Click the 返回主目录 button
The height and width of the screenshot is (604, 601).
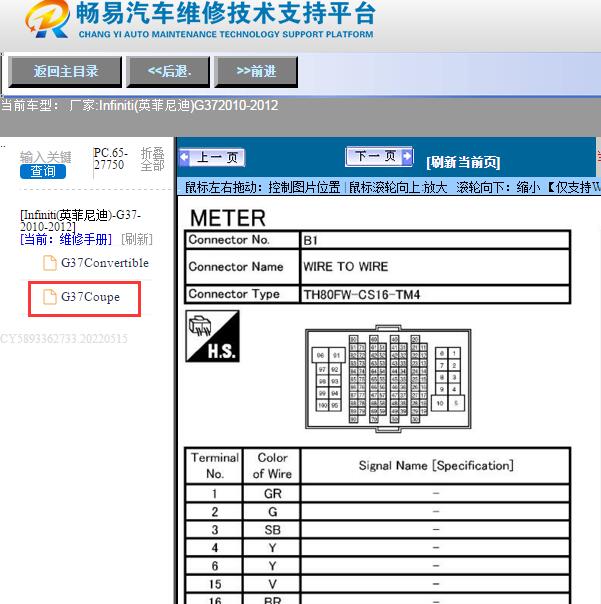[65, 72]
